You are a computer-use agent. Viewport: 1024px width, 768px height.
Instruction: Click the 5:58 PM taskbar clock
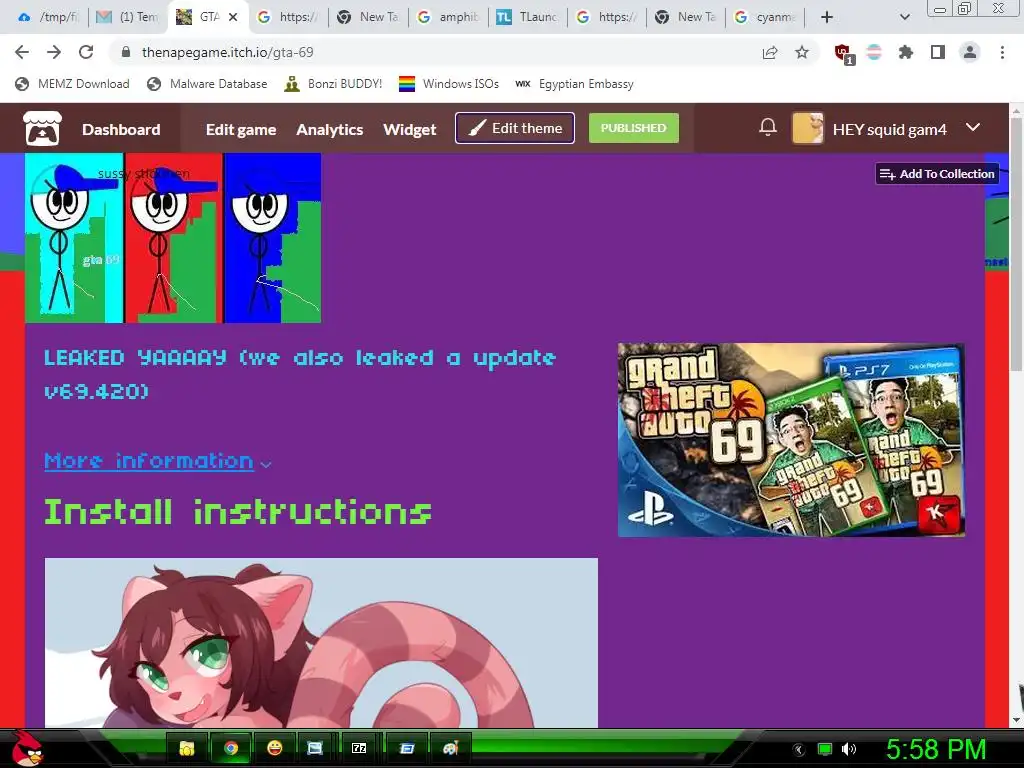936,749
